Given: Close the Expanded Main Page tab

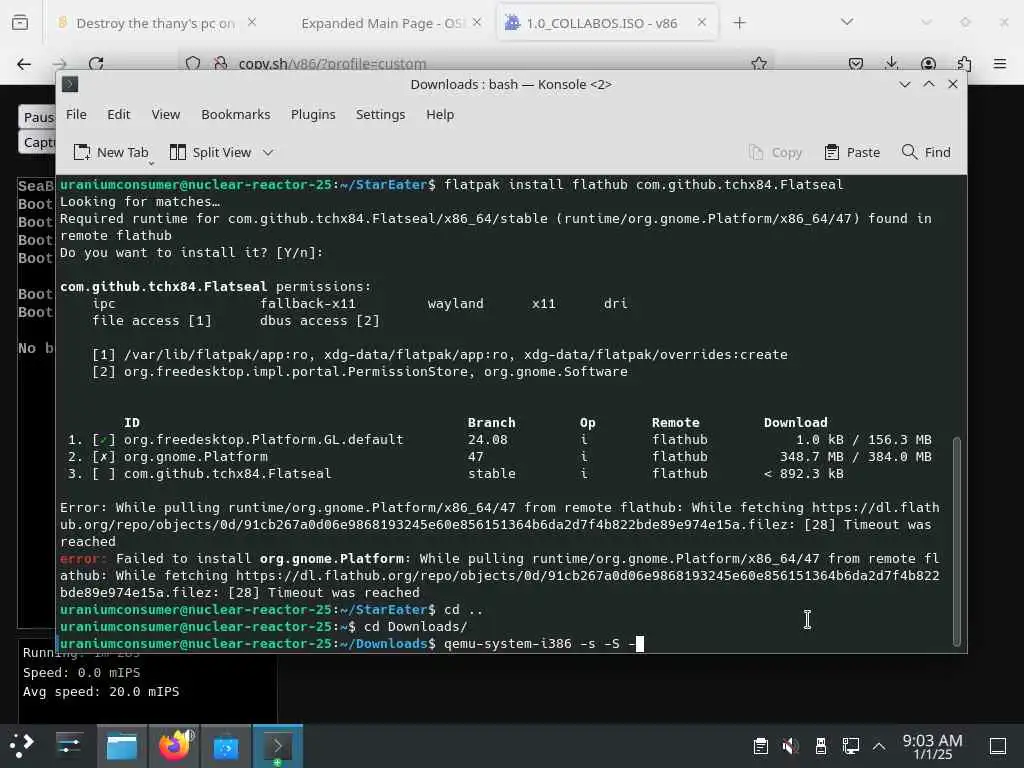Looking at the screenshot, I should 477,22.
